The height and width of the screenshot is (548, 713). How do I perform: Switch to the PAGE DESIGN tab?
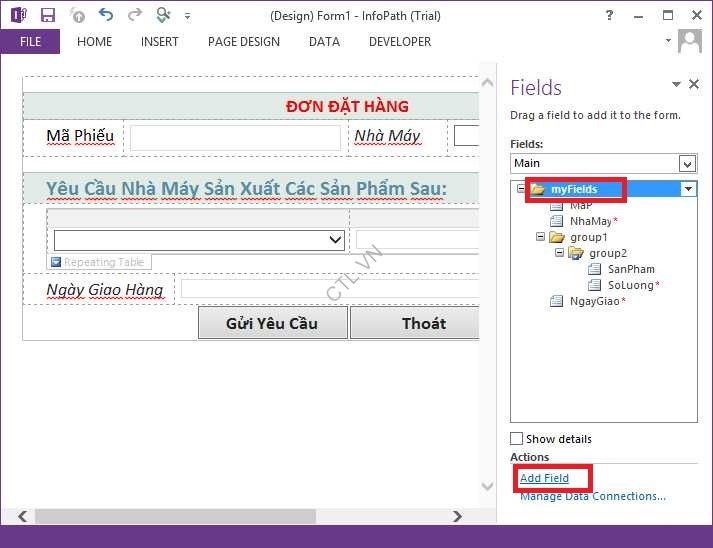click(243, 42)
